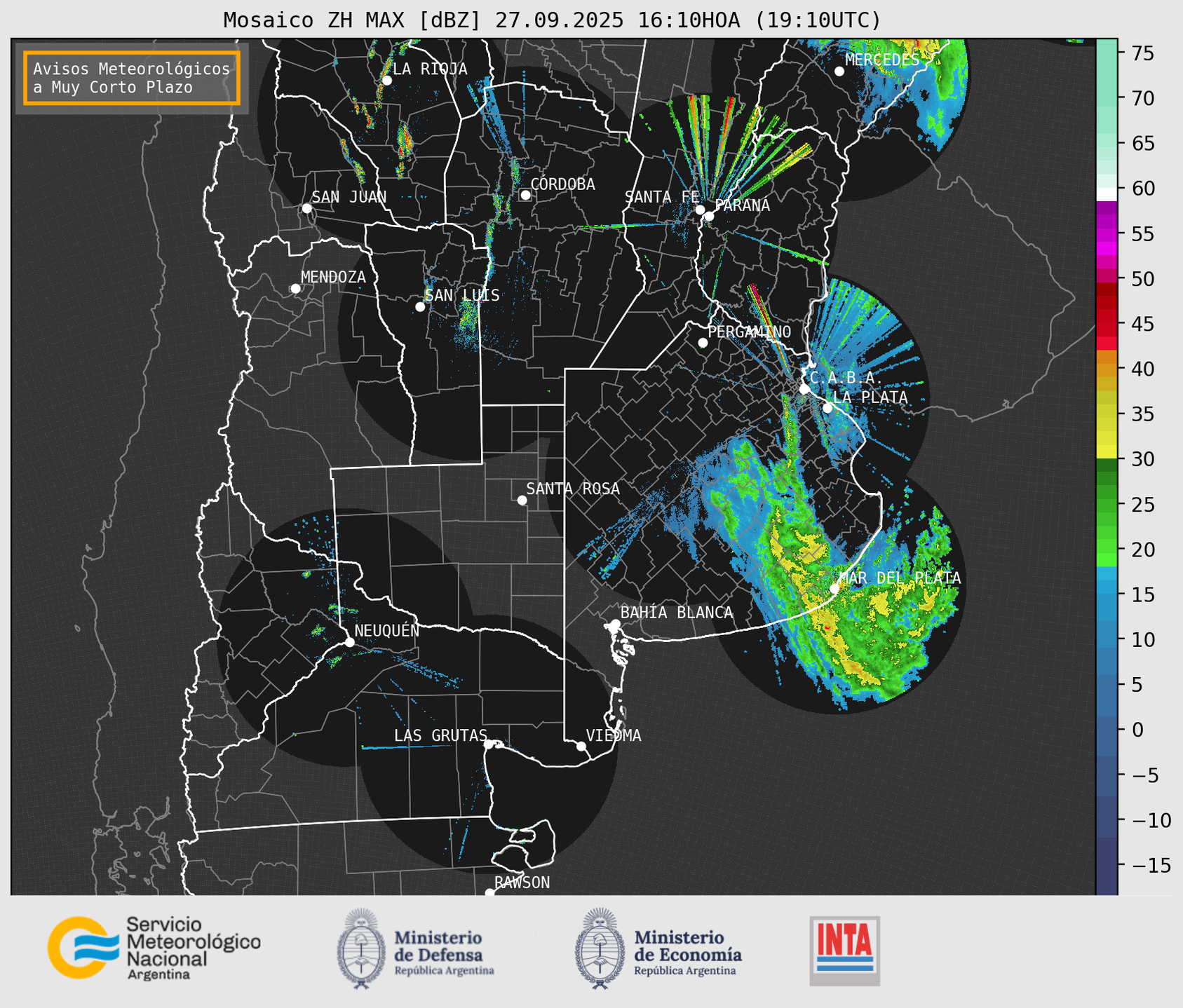Click the white 60 dBZ band on colorbar
This screenshot has width=1183, height=1008.
[x=1107, y=193]
